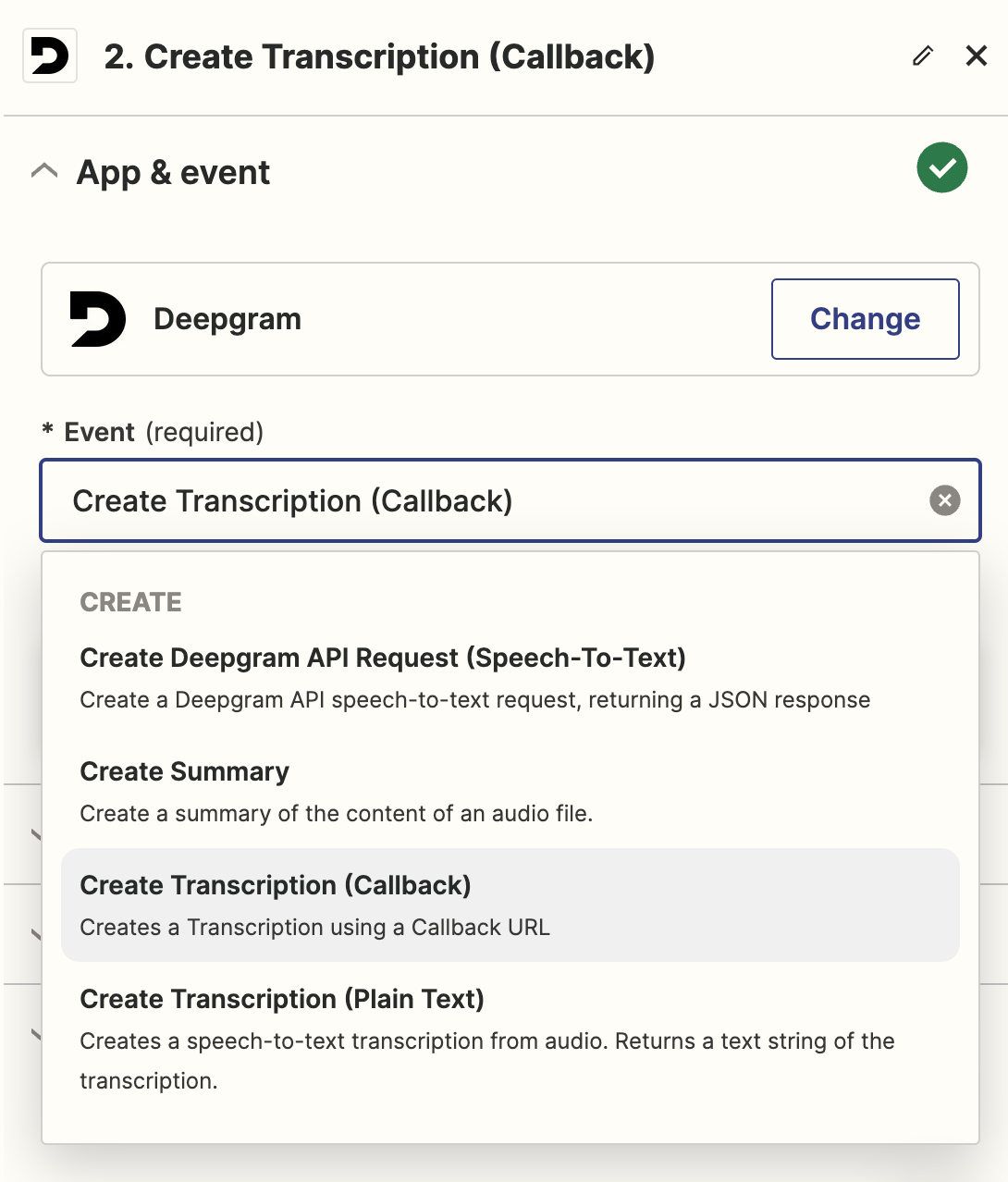This screenshot has height=1182, width=1008.
Task: Click the CREATE group header in dropdown
Action: pos(131,602)
